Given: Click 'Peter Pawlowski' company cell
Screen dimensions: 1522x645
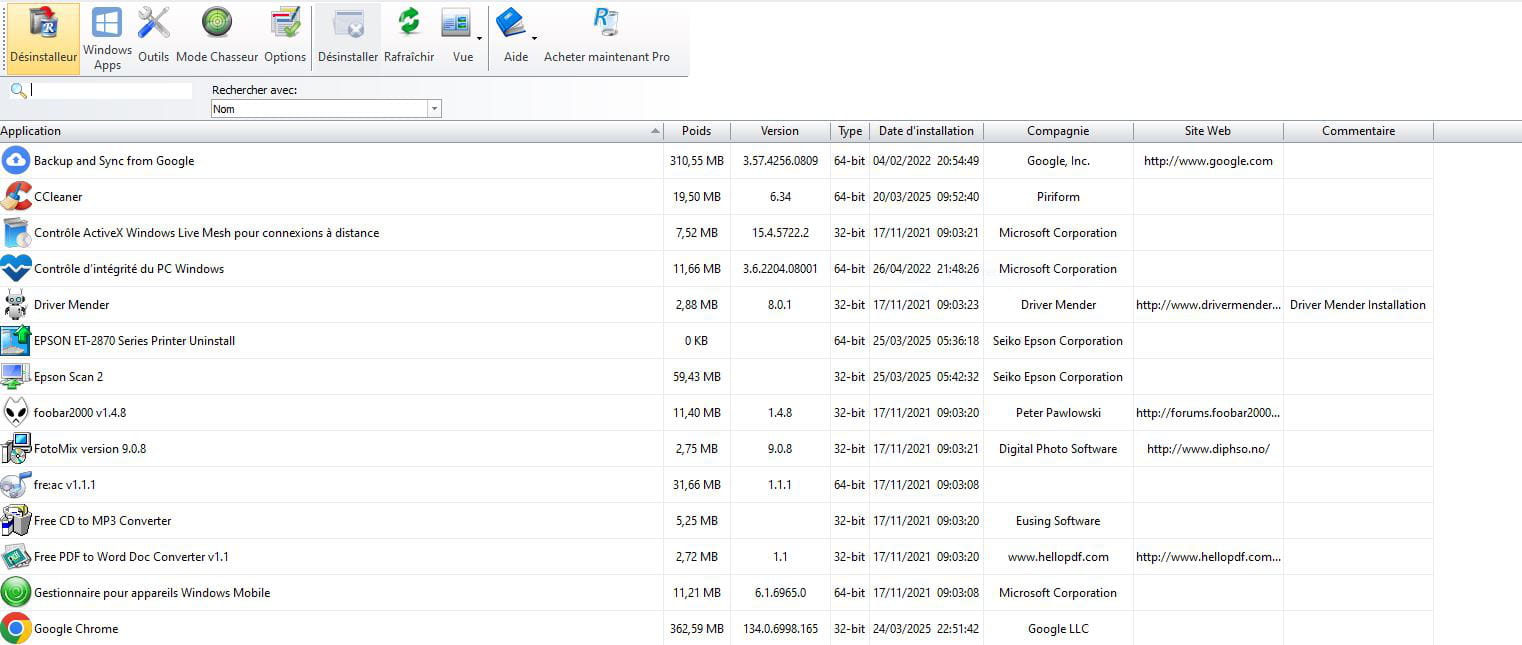Looking at the screenshot, I should (x=1058, y=413).
